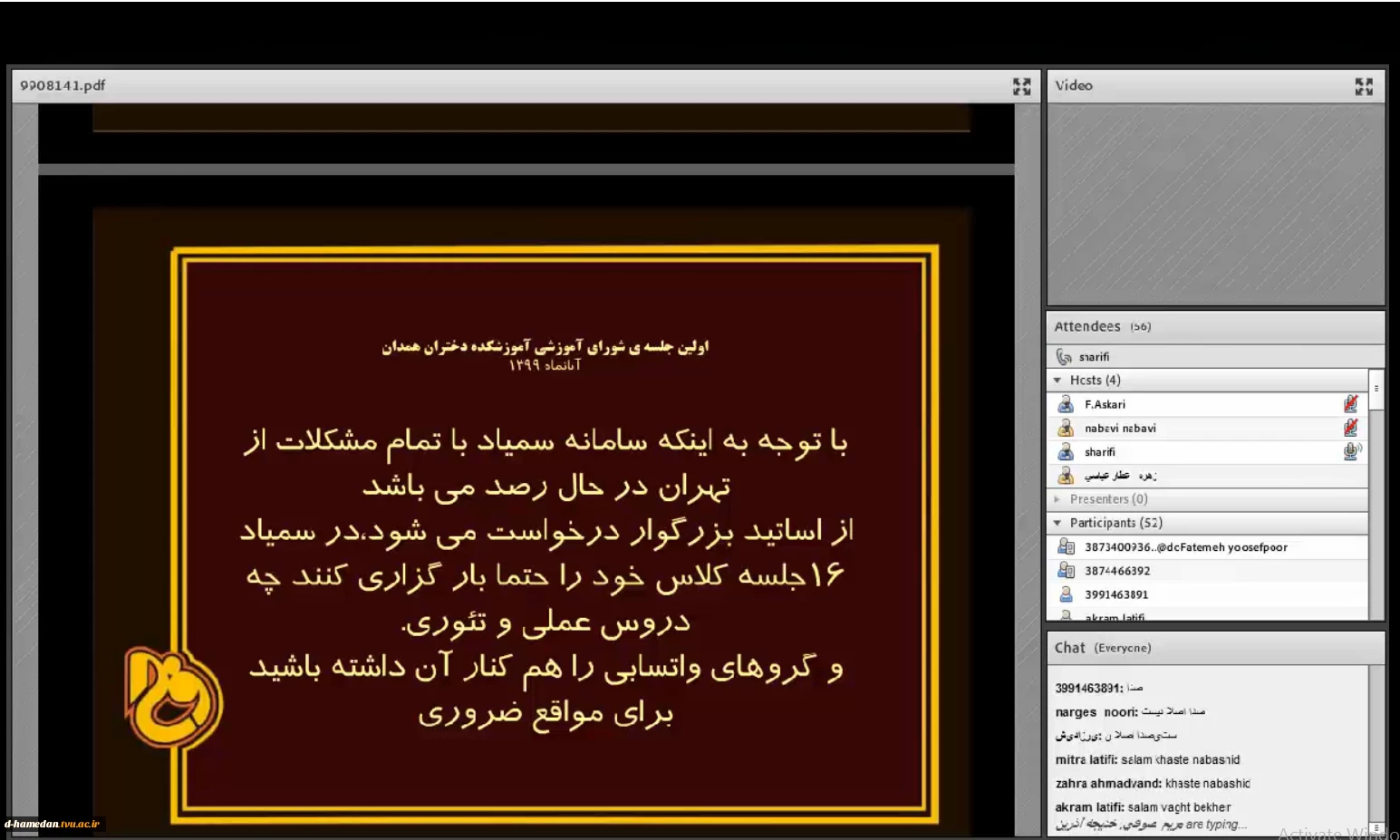
Task: Click the Video pod title
Action: (x=1074, y=85)
